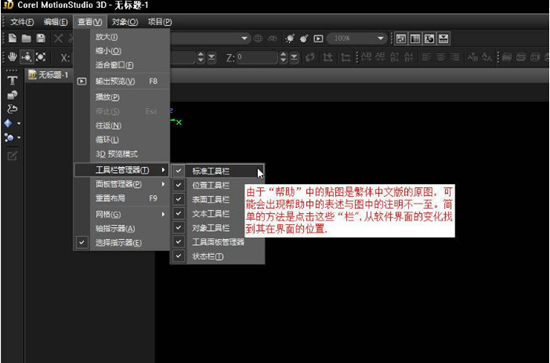Click the left-align text icon
The width and height of the screenshot is (550, 363).
[427, 57]
